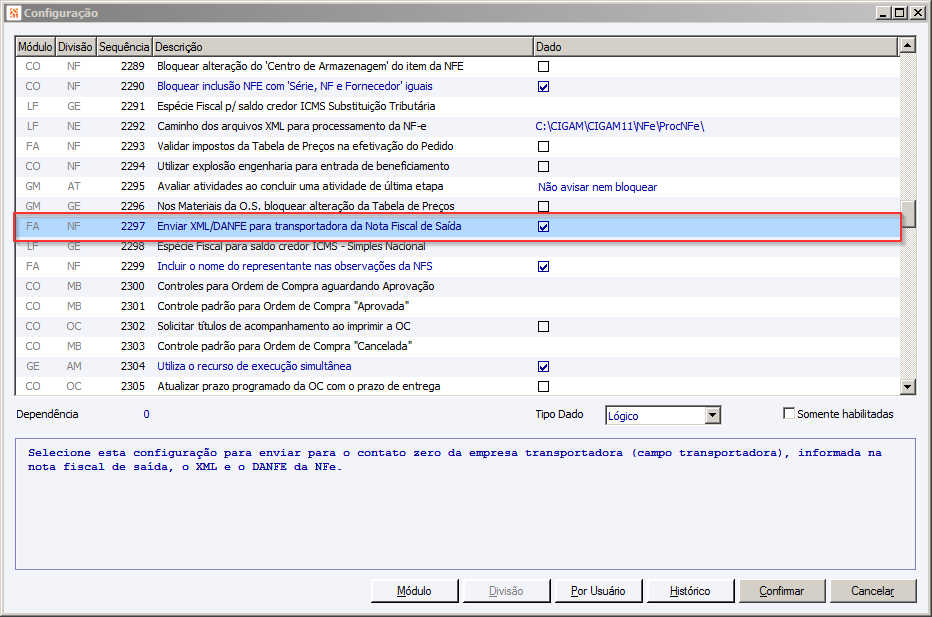This screenshot has width=932, height=617.
Task: Open the Histórico button
Action: (x=690, y=591)
